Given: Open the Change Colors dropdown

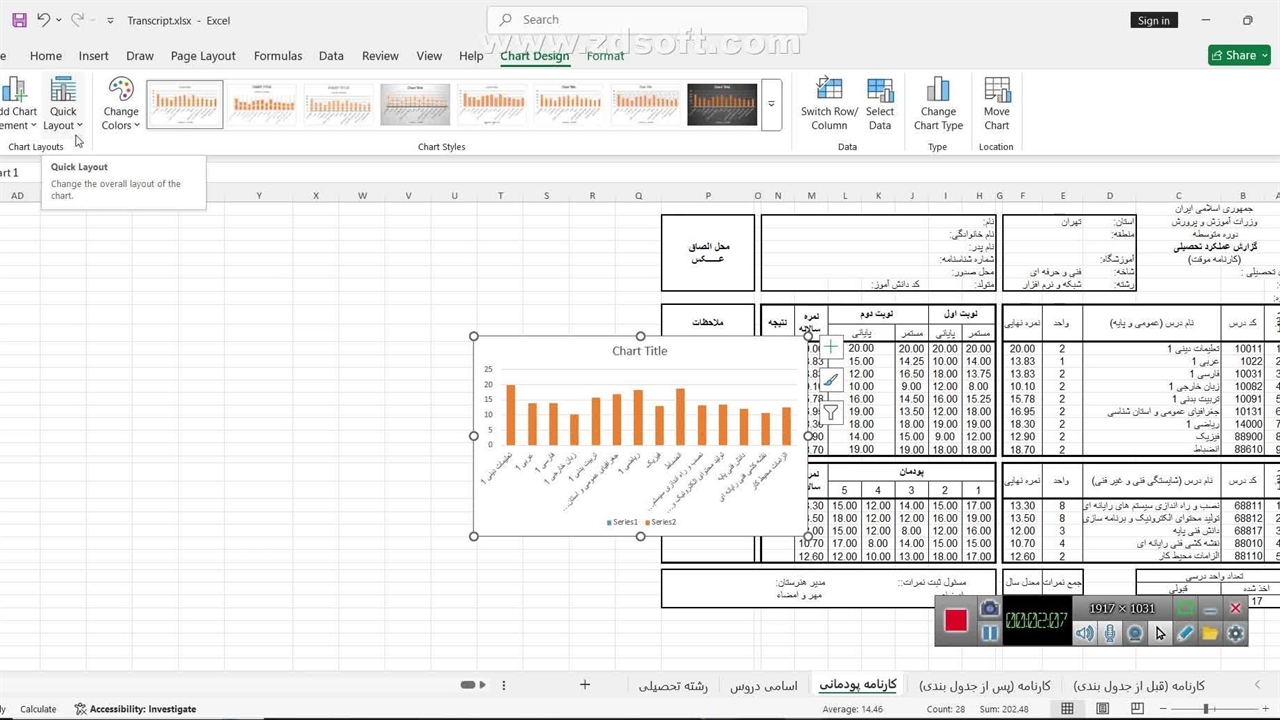Looking at the screenshot, I should coord(121,104).
